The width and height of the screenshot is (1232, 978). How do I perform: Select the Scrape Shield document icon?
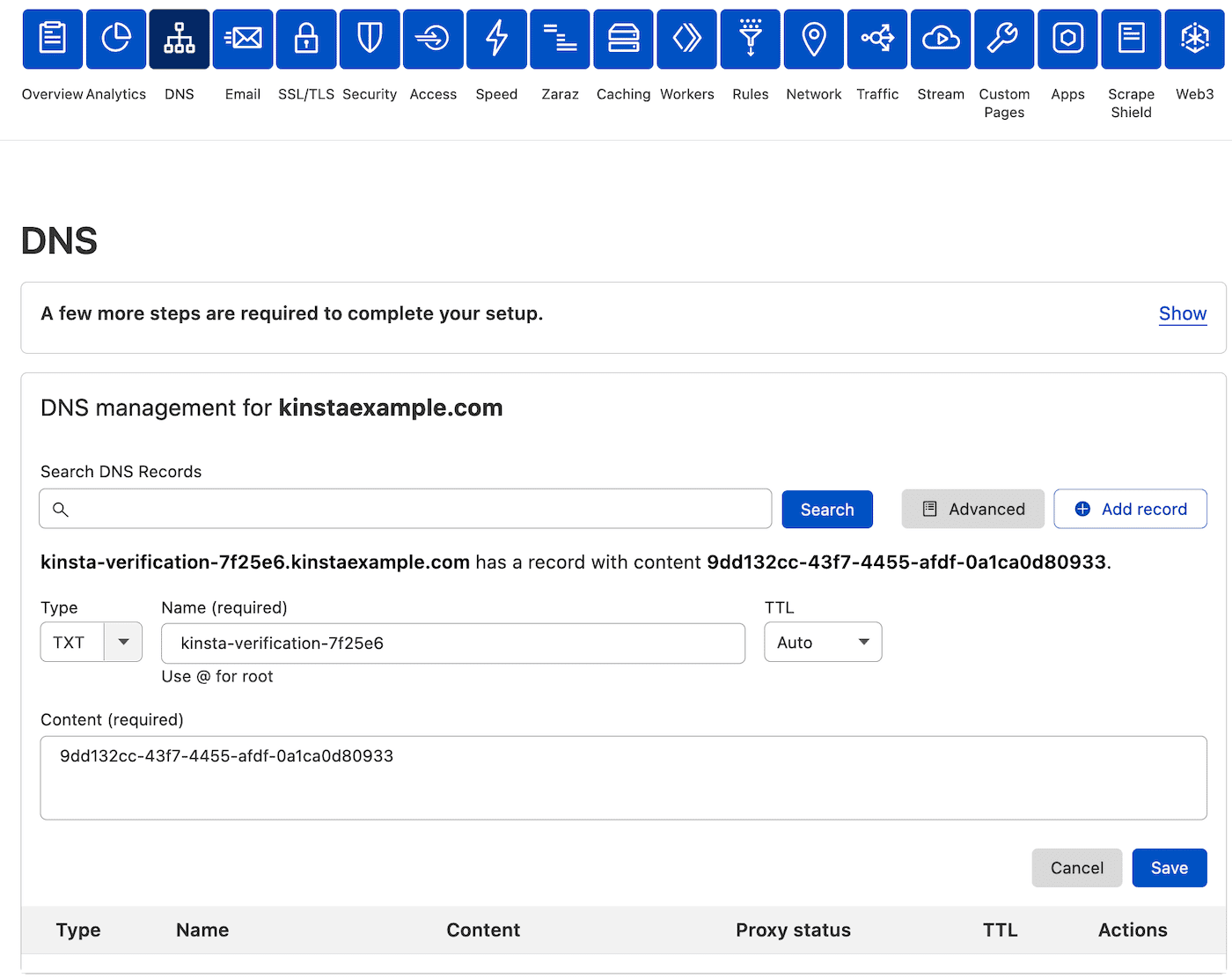coord(1131,39)
